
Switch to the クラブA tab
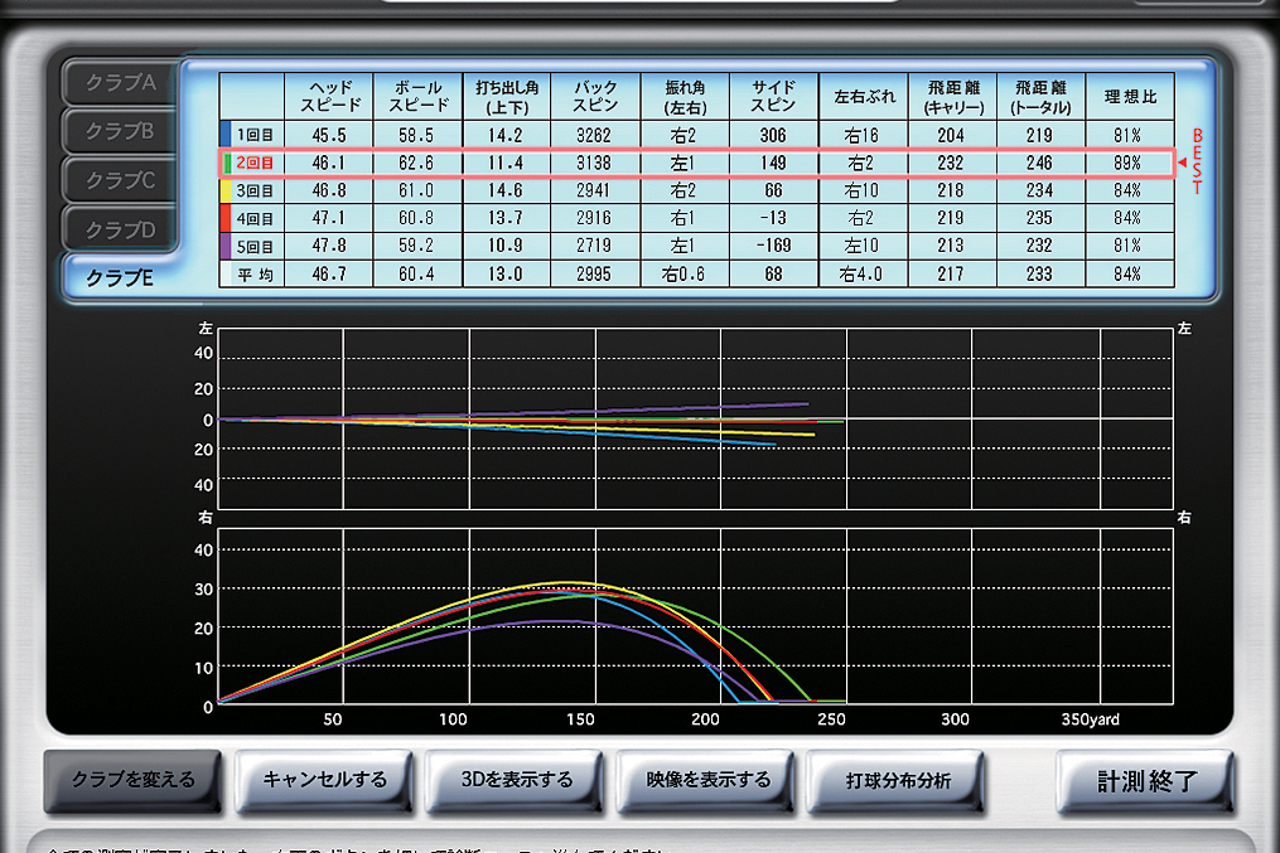click(x=119, y=83)
